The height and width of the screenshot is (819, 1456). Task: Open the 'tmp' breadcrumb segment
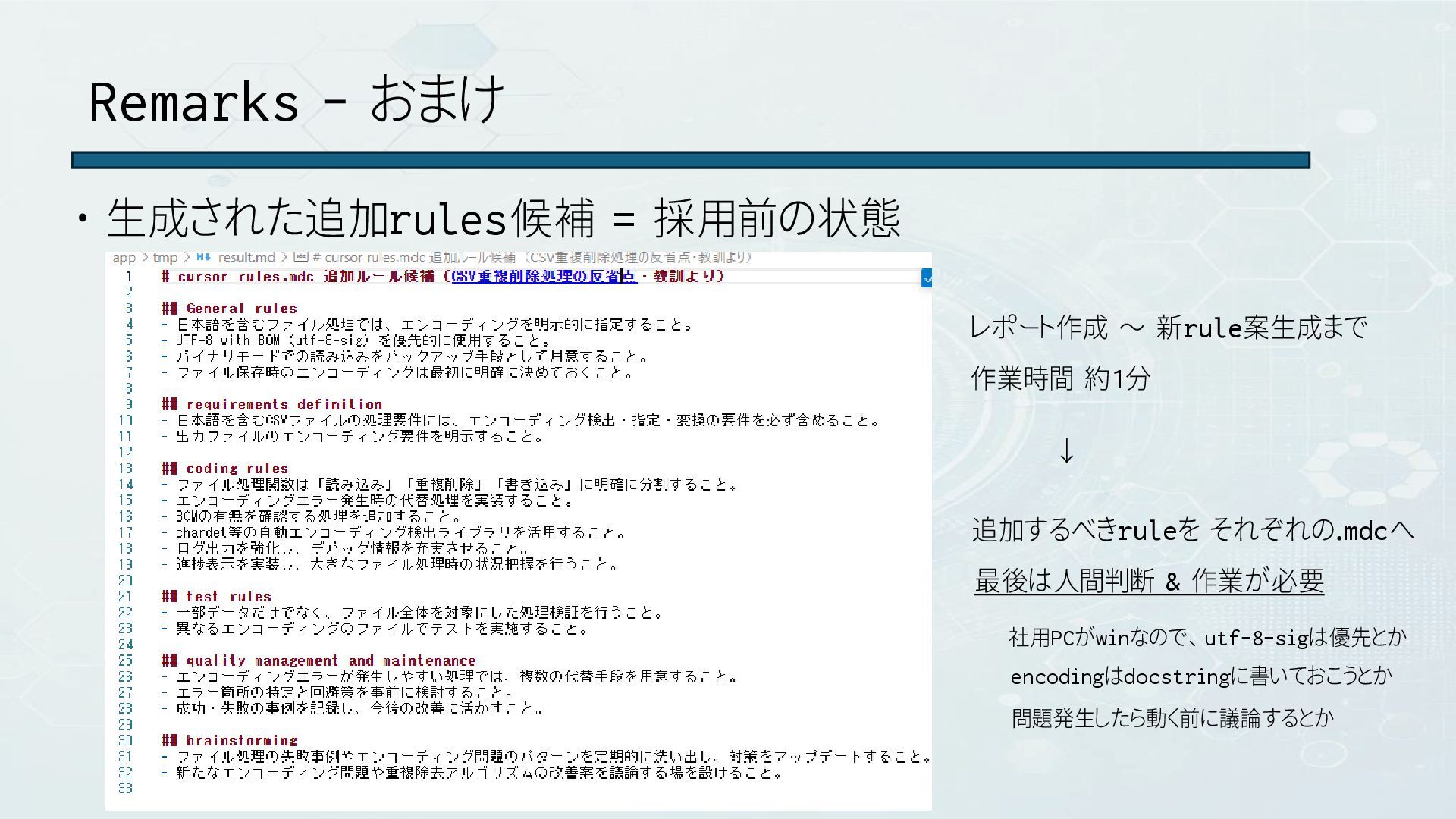coord(165,258)
